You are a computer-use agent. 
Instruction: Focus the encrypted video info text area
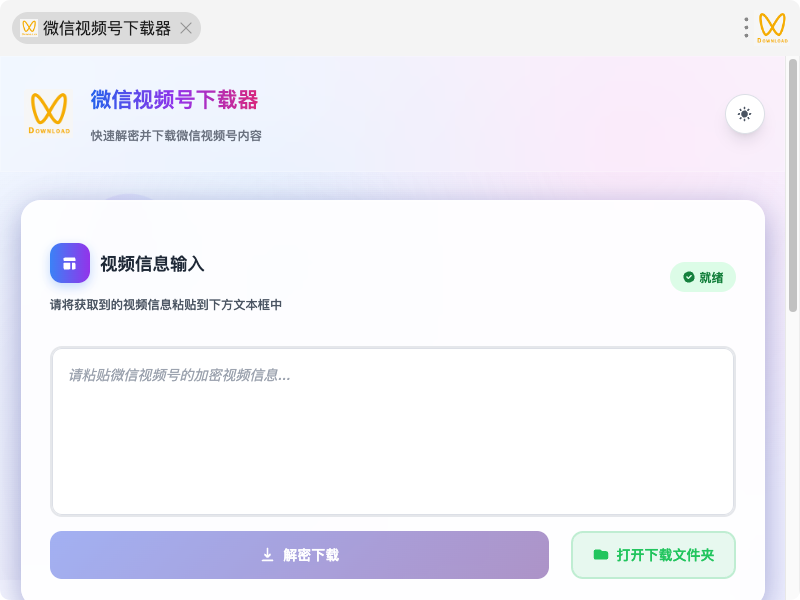pyautogui.click(x=393, y=431)
